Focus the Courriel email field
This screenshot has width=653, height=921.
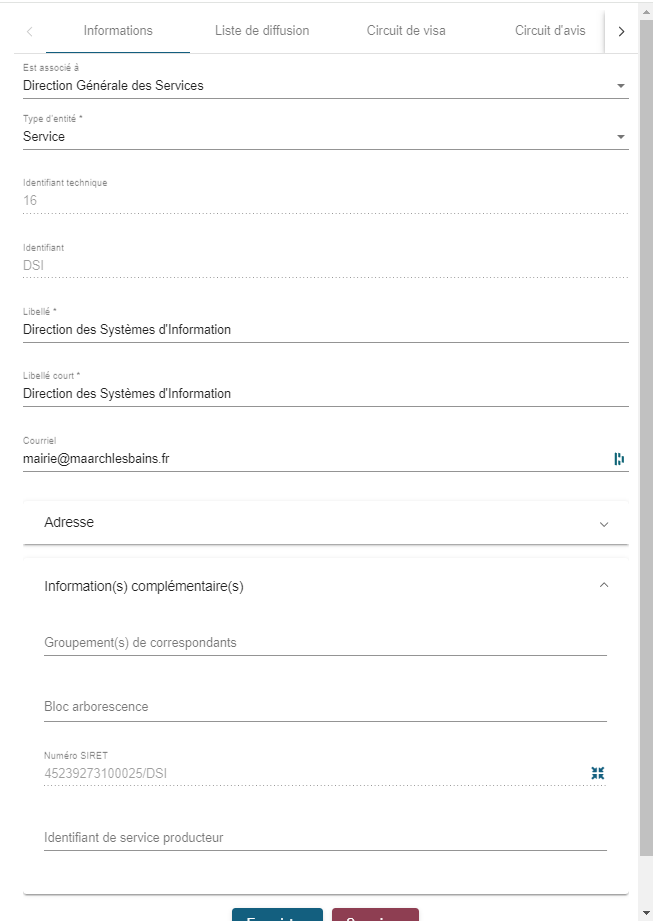click(x=310, y=459)
